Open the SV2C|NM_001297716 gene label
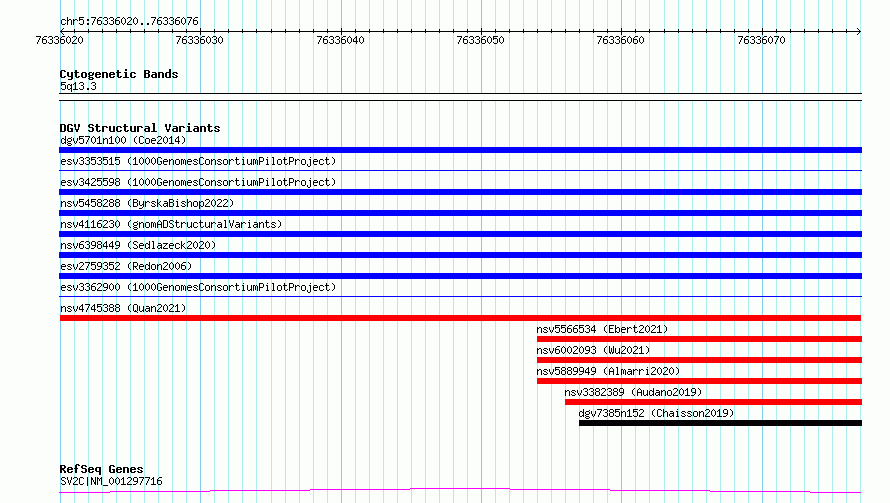Image resolution: width=890 pixels, height=503 pixels. [111, 481]
